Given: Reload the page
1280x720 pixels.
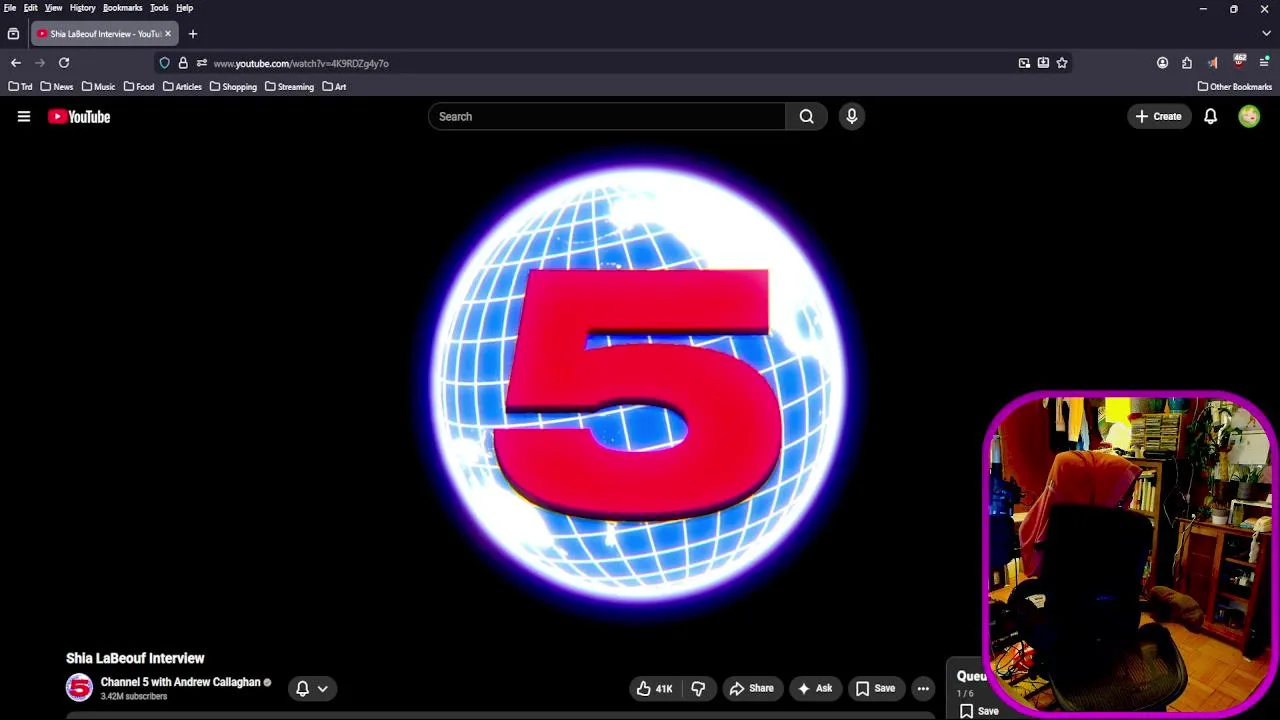Looking at the screenshot, I should (x=64, y=63).
